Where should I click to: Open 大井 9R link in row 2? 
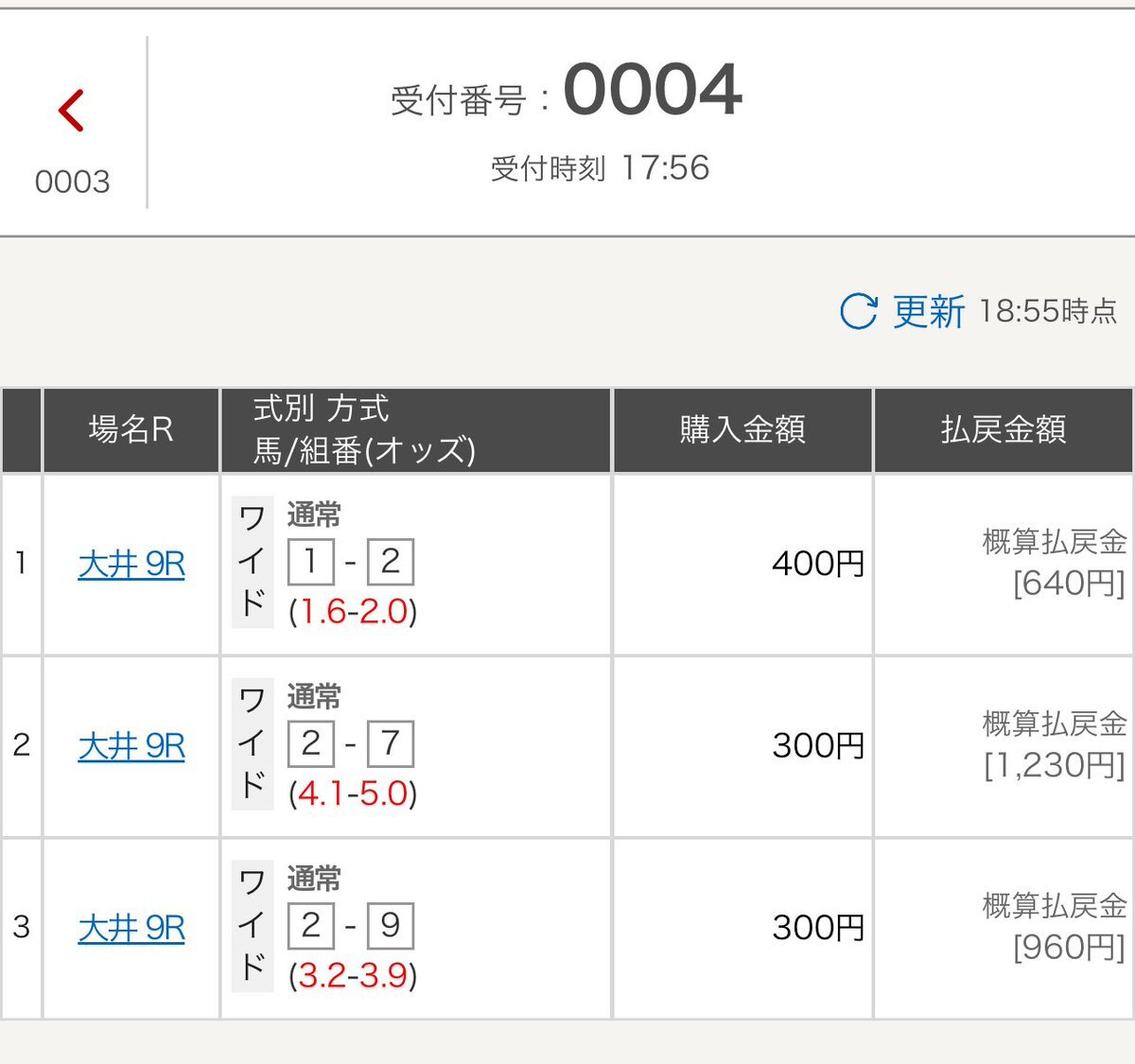(131, 746)
